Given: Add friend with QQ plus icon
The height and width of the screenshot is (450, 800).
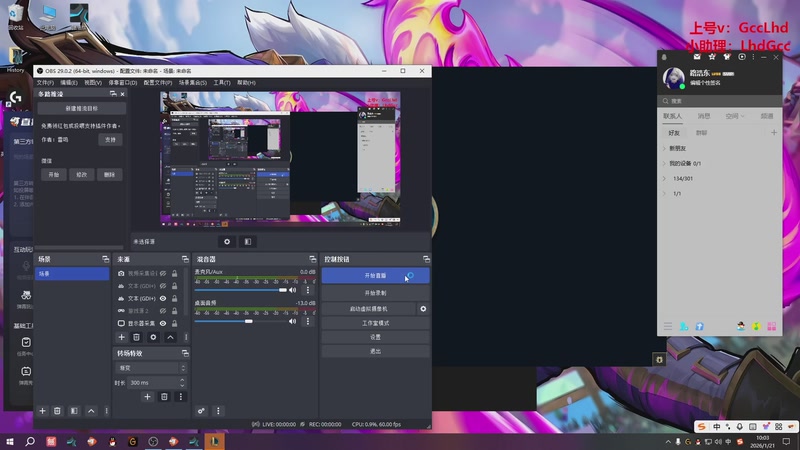Looking at the screenshot, I should click(773, 133).
